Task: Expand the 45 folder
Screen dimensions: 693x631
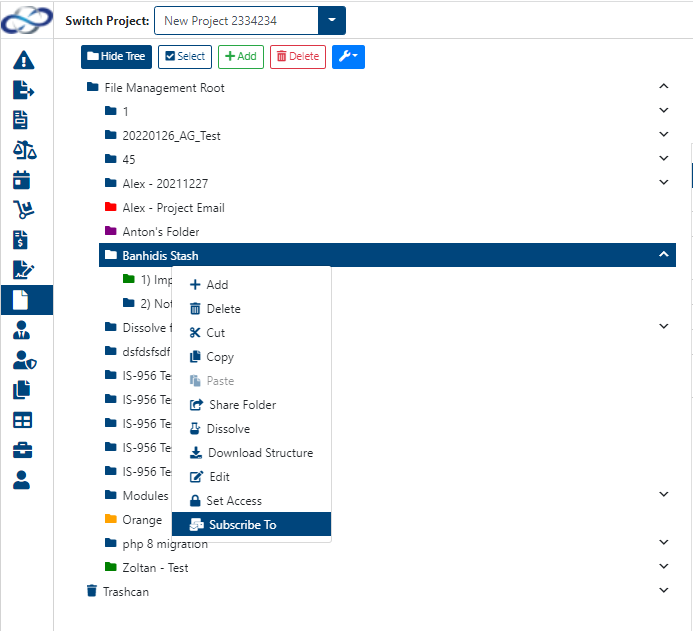Action: (663, 158)
